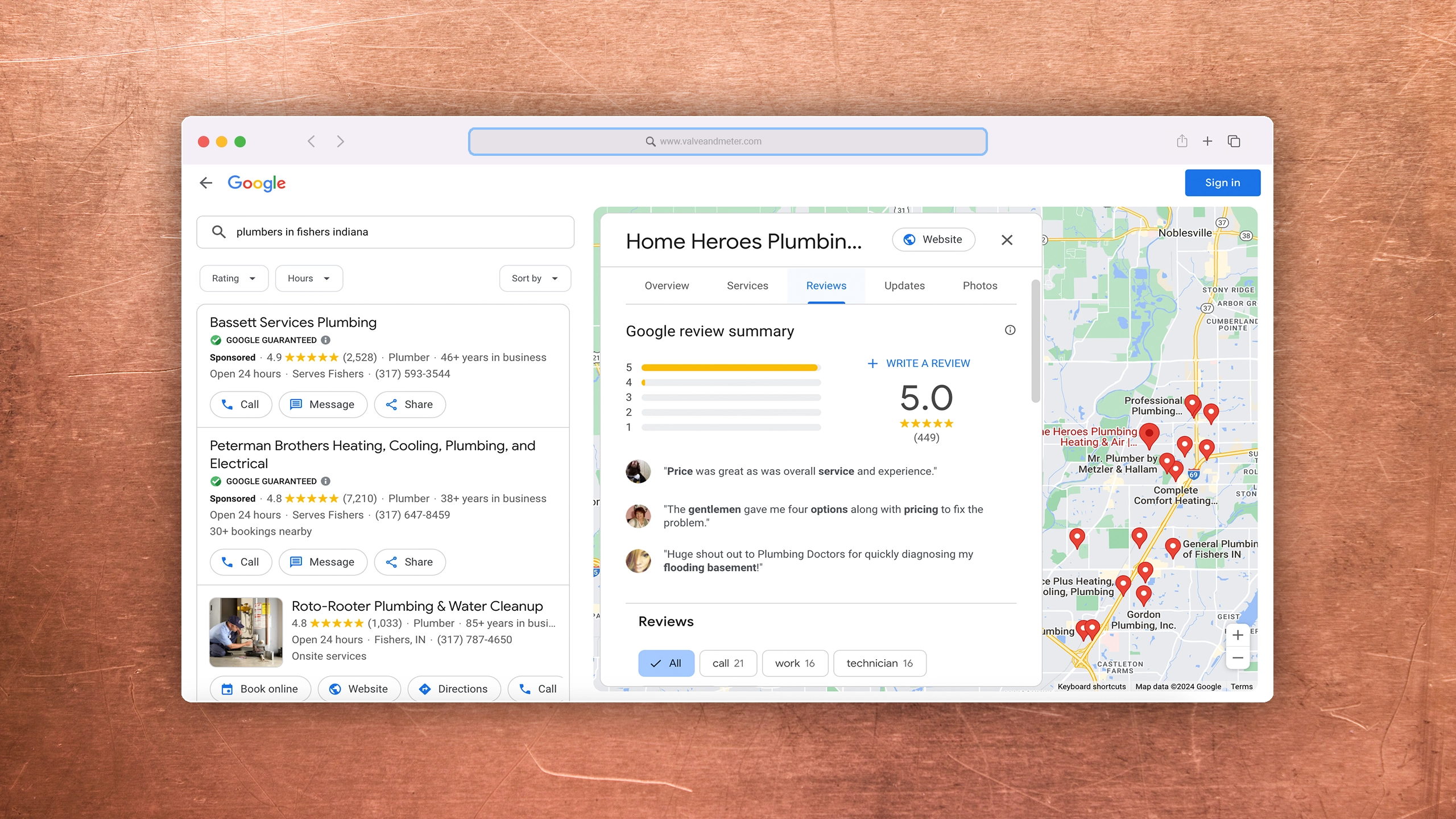Open Peterman Brothers listing title

click(373, 454)
